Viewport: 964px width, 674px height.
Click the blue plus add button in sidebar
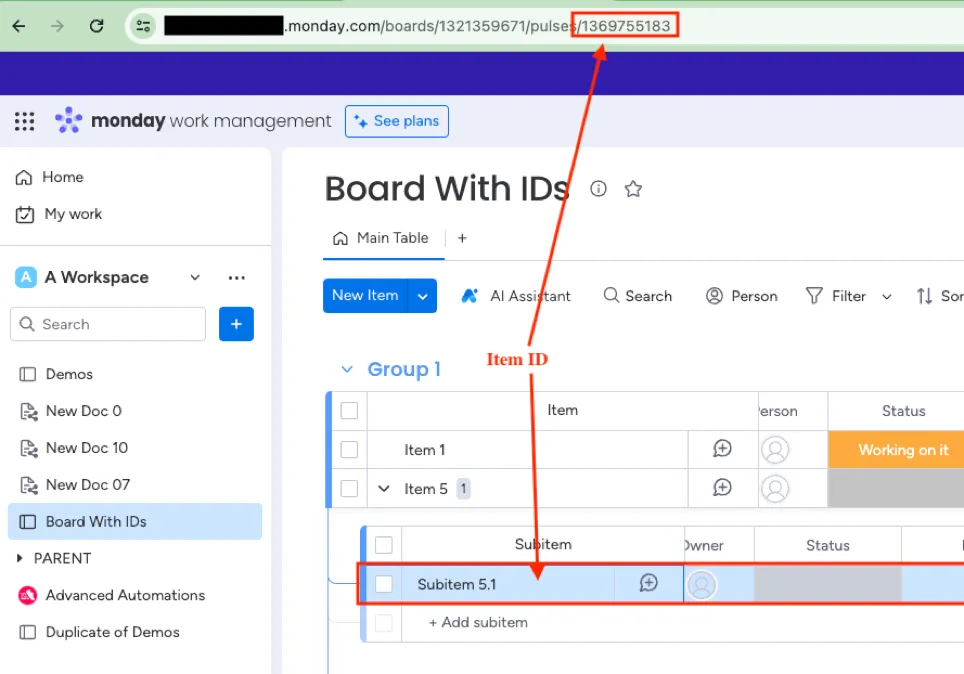[x=236, y=324]
